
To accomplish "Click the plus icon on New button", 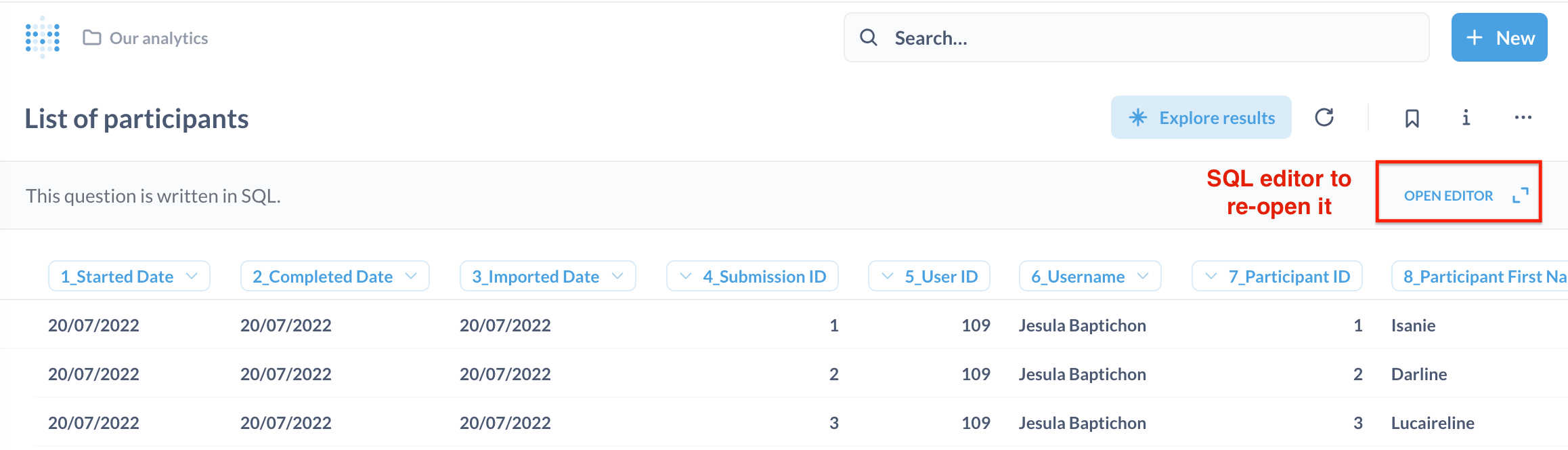I will 1474,37.
